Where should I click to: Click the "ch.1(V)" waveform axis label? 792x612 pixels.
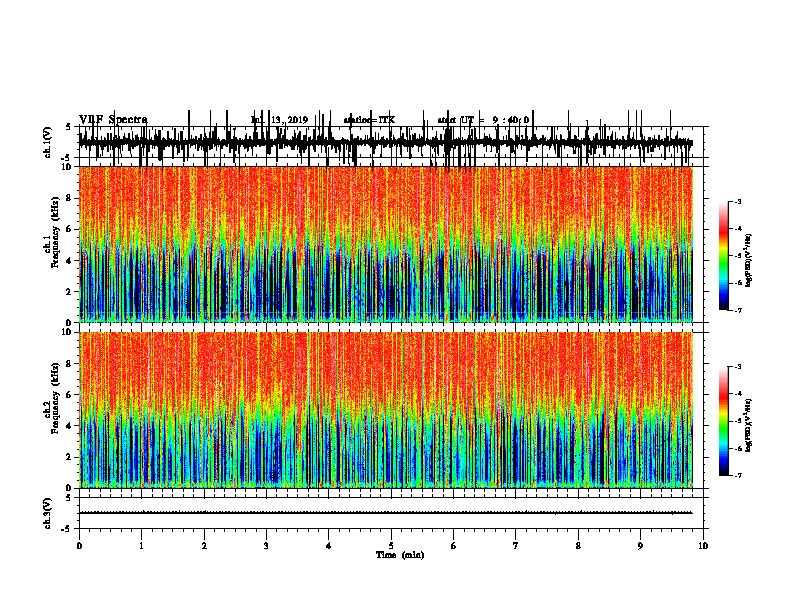click(48, 142)
